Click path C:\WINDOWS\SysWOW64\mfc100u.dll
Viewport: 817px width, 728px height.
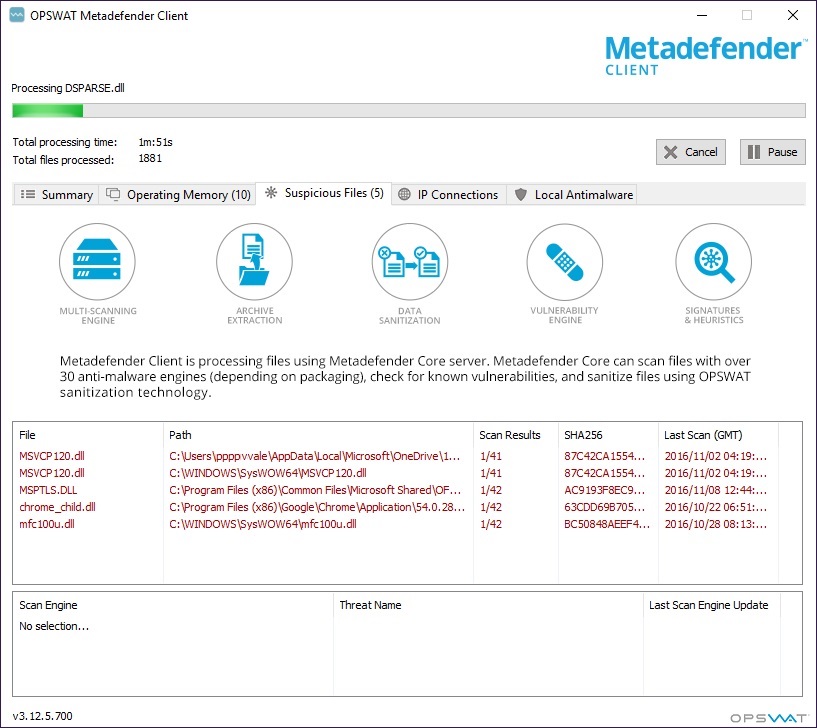coord(263,524)
